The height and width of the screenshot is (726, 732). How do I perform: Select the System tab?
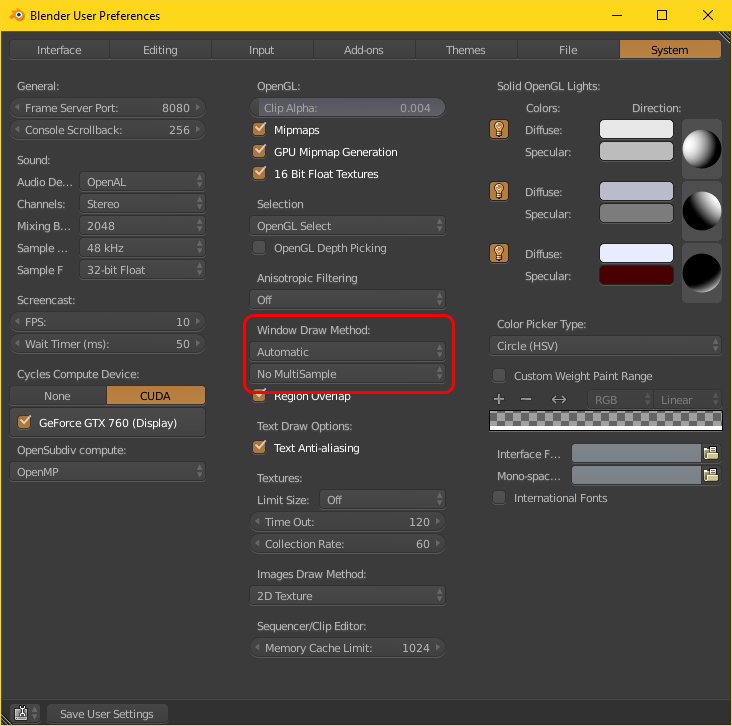[670, 49]
